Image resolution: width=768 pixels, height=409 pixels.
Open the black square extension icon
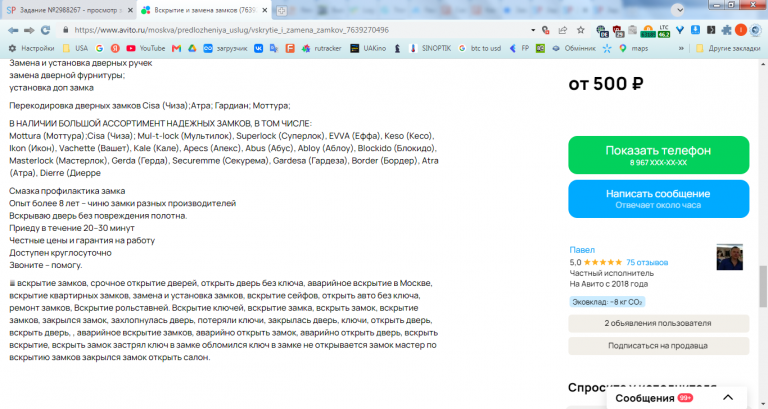[x=711, y=30]
